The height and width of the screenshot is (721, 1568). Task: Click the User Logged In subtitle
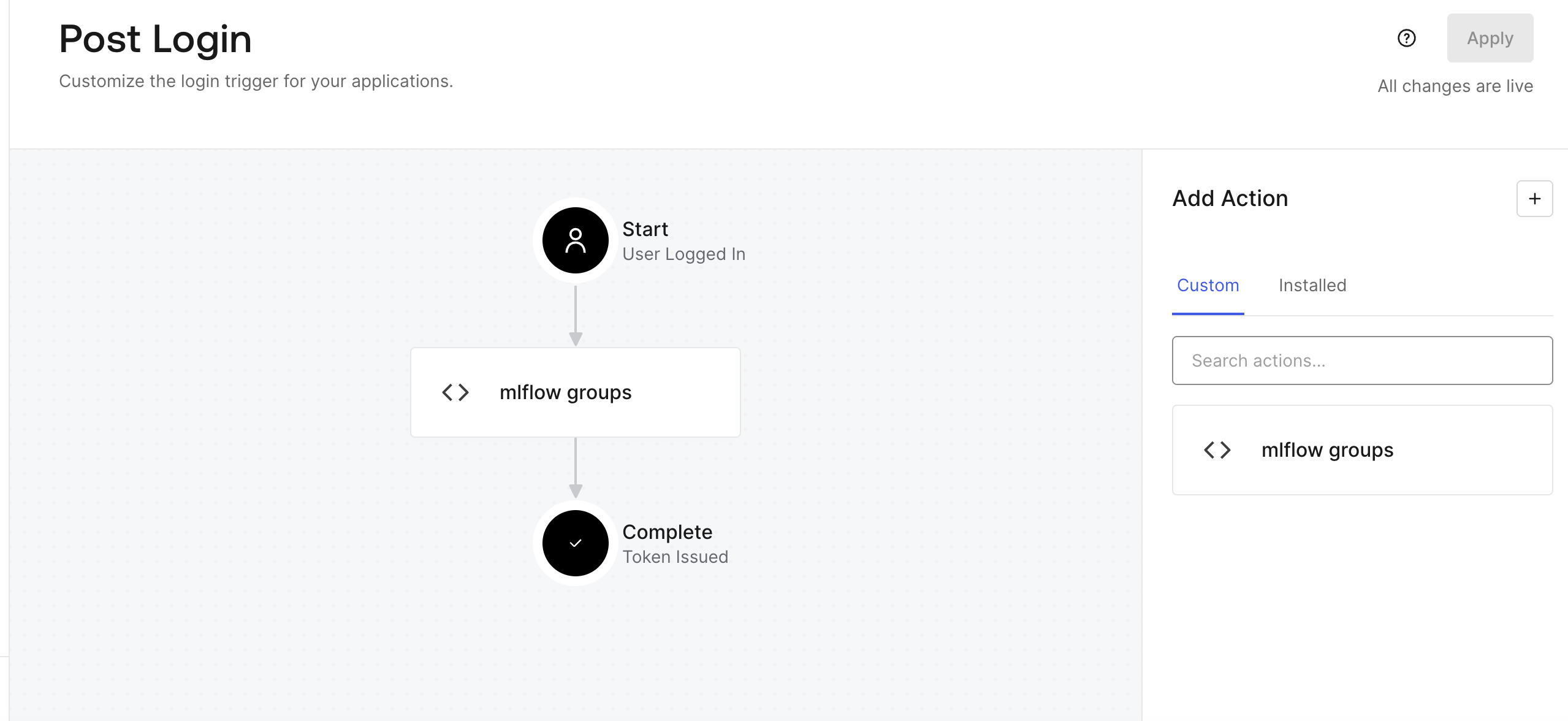pyautogui.click(x=683, y=254)
